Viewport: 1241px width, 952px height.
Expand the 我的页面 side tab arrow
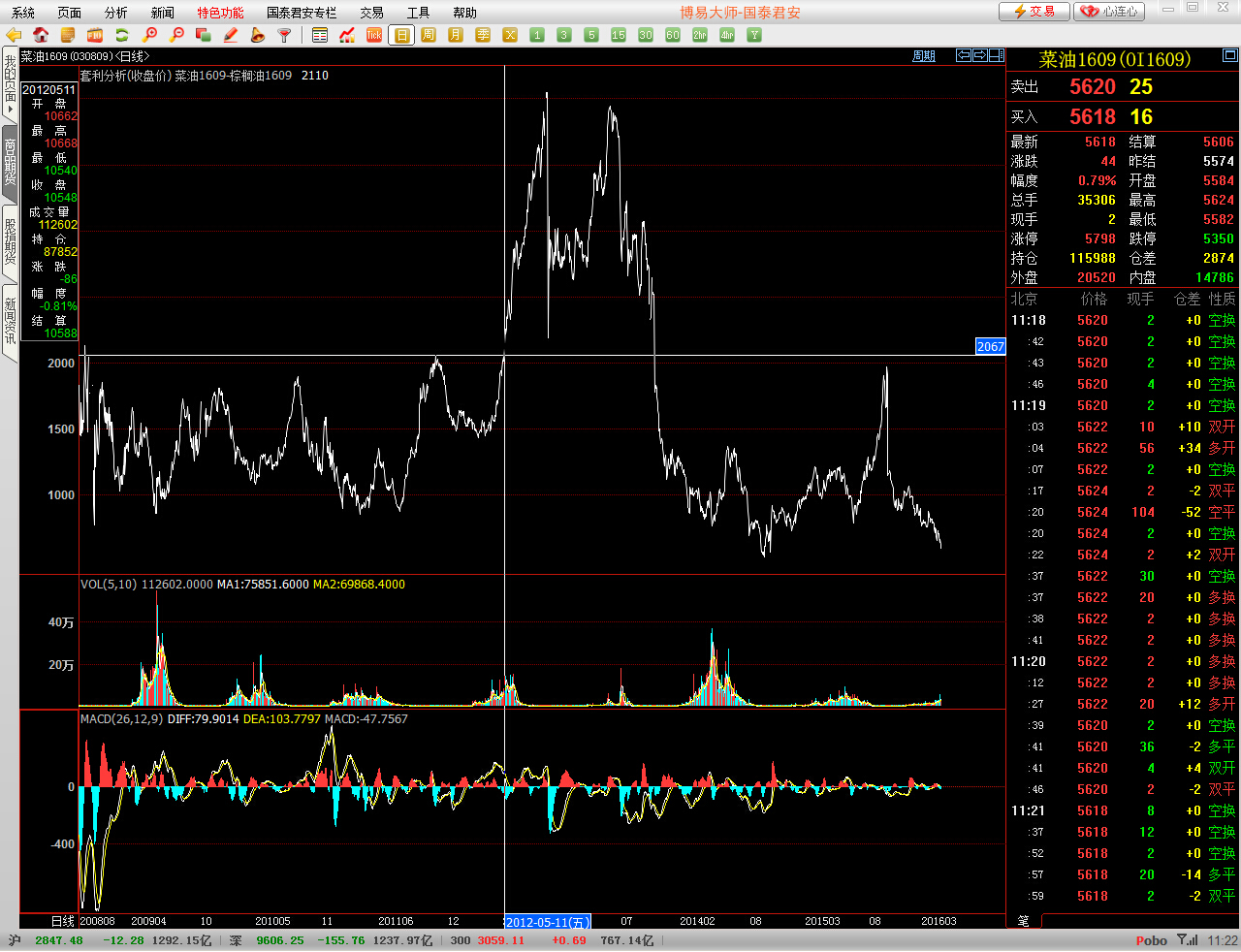pos(10,109)
